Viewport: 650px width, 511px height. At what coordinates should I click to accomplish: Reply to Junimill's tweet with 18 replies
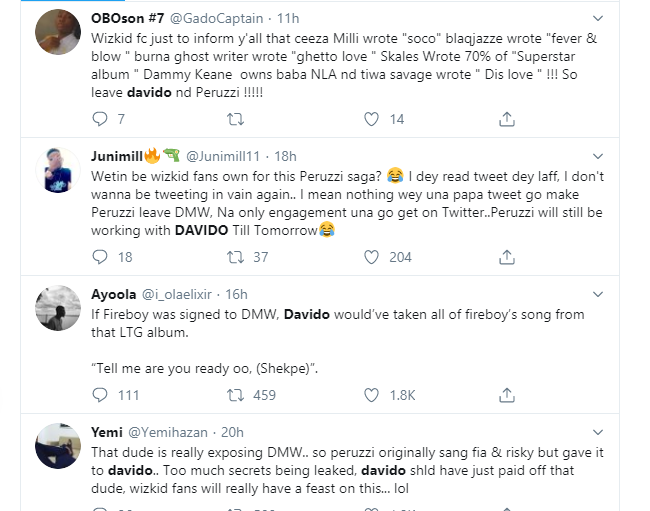click(99, 257)
